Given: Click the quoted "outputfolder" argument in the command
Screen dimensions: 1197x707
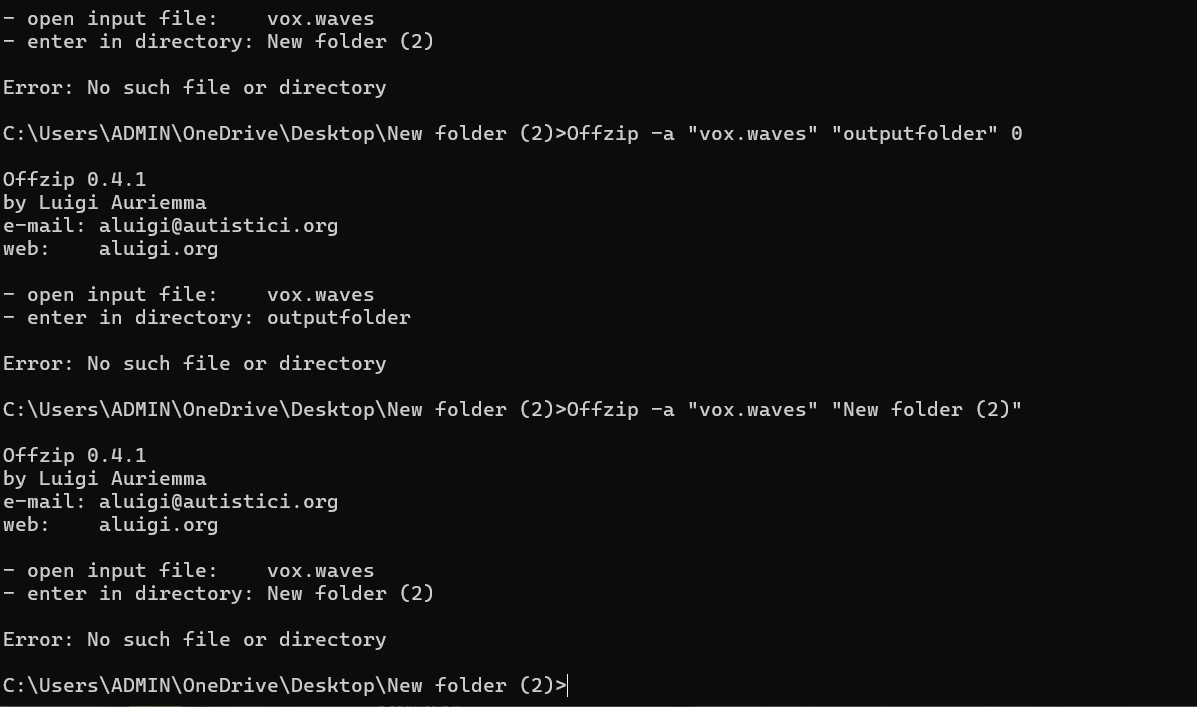Looking at the screenshot, I should 914,134.
